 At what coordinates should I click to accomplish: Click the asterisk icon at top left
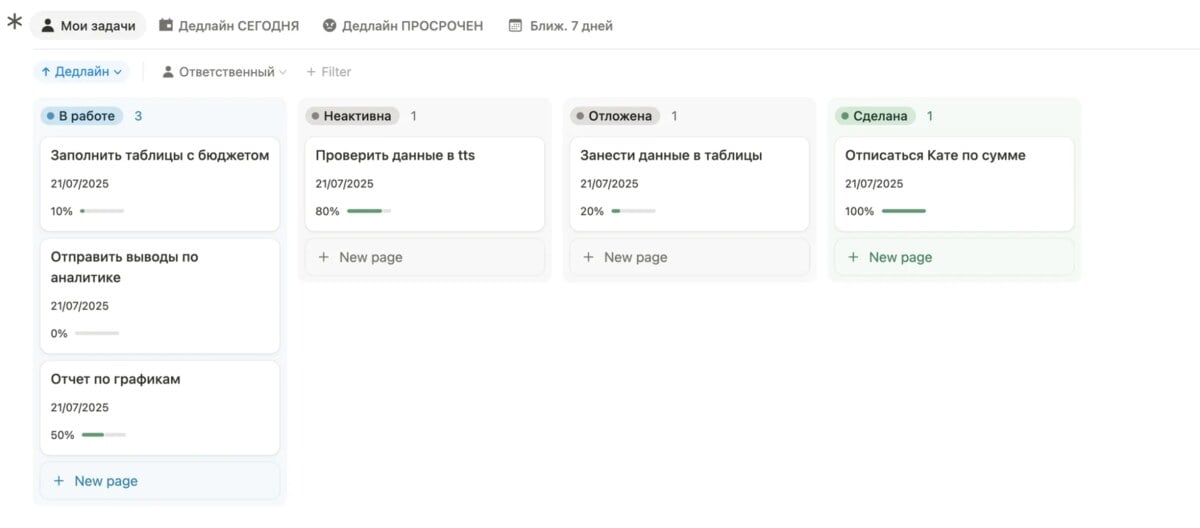[x=14, y=23]
